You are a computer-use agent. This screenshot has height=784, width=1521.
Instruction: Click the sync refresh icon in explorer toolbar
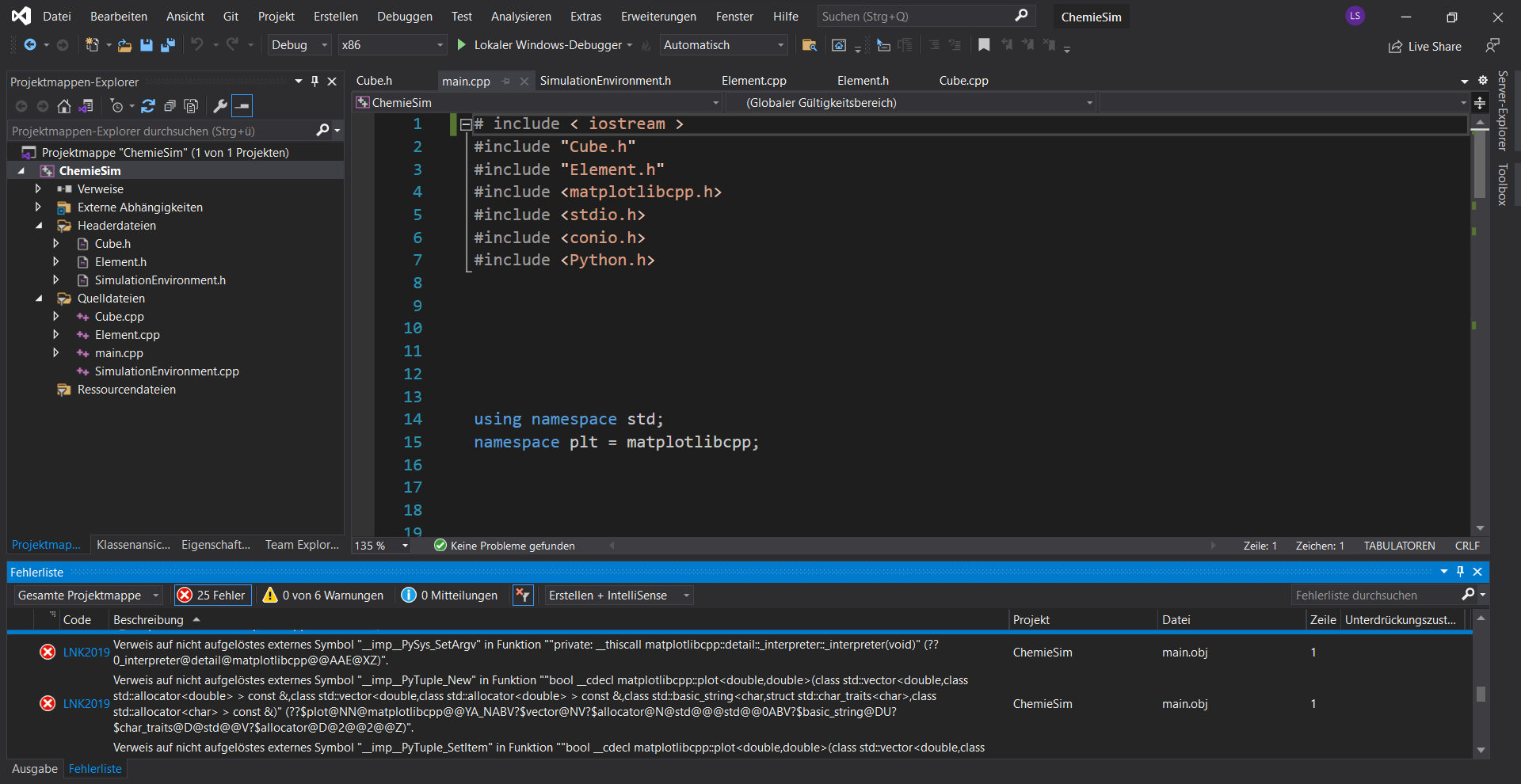pos(148,106)
